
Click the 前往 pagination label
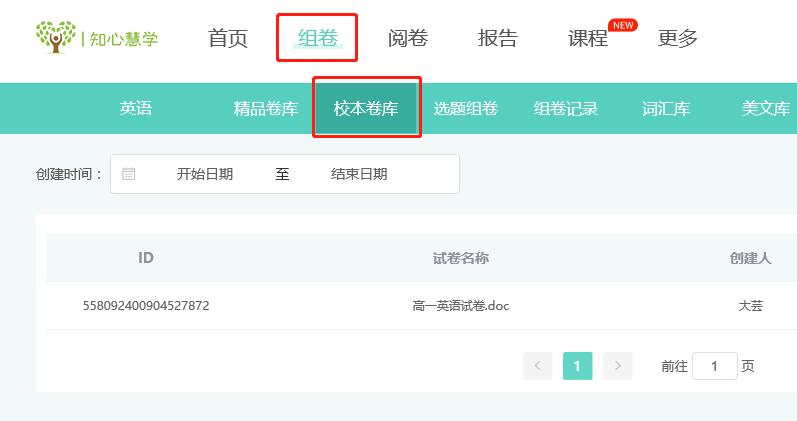coord(674,366)
